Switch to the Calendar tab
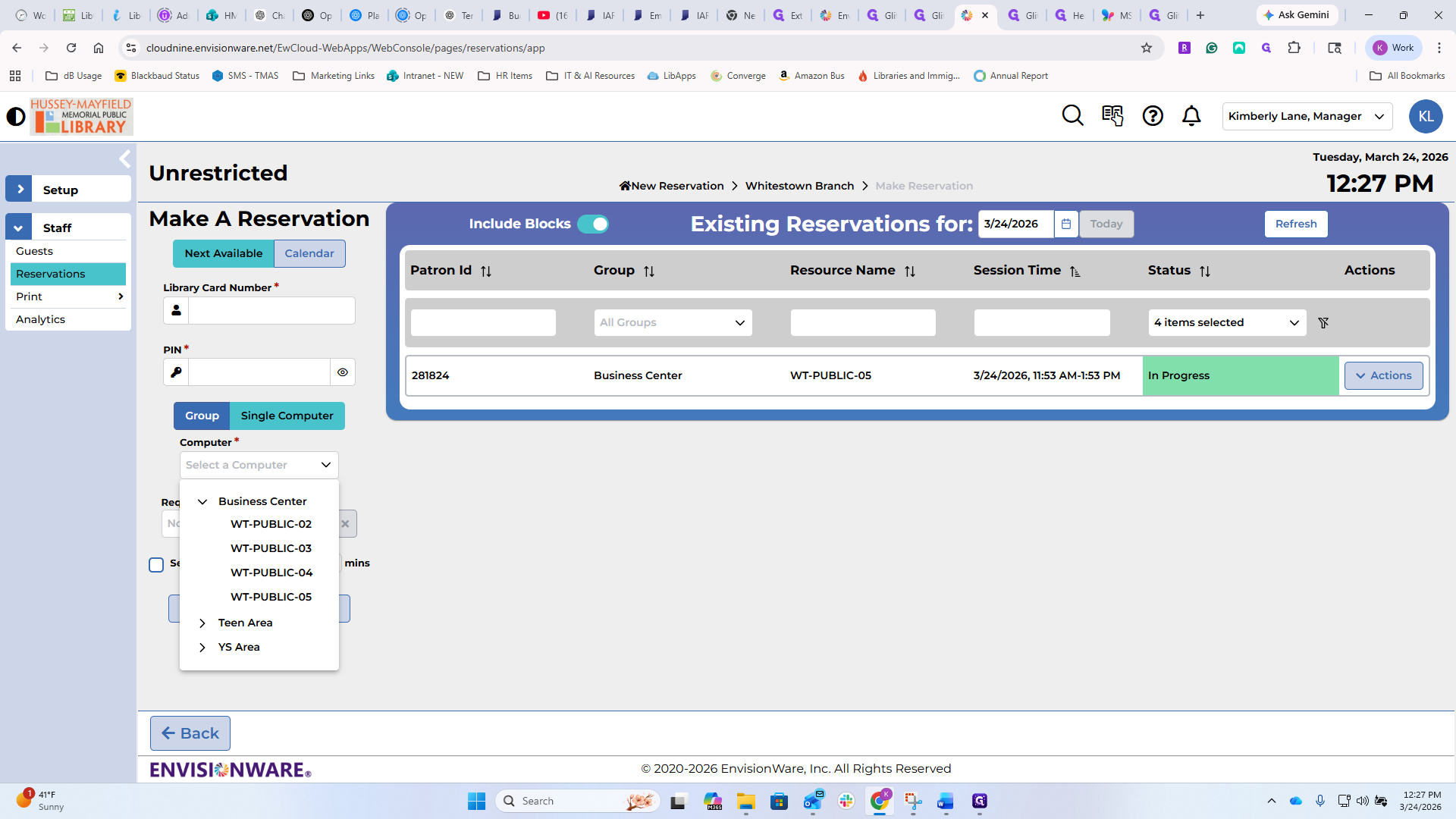The height and width of the screenshot is (819, 1456). (309, 254)
